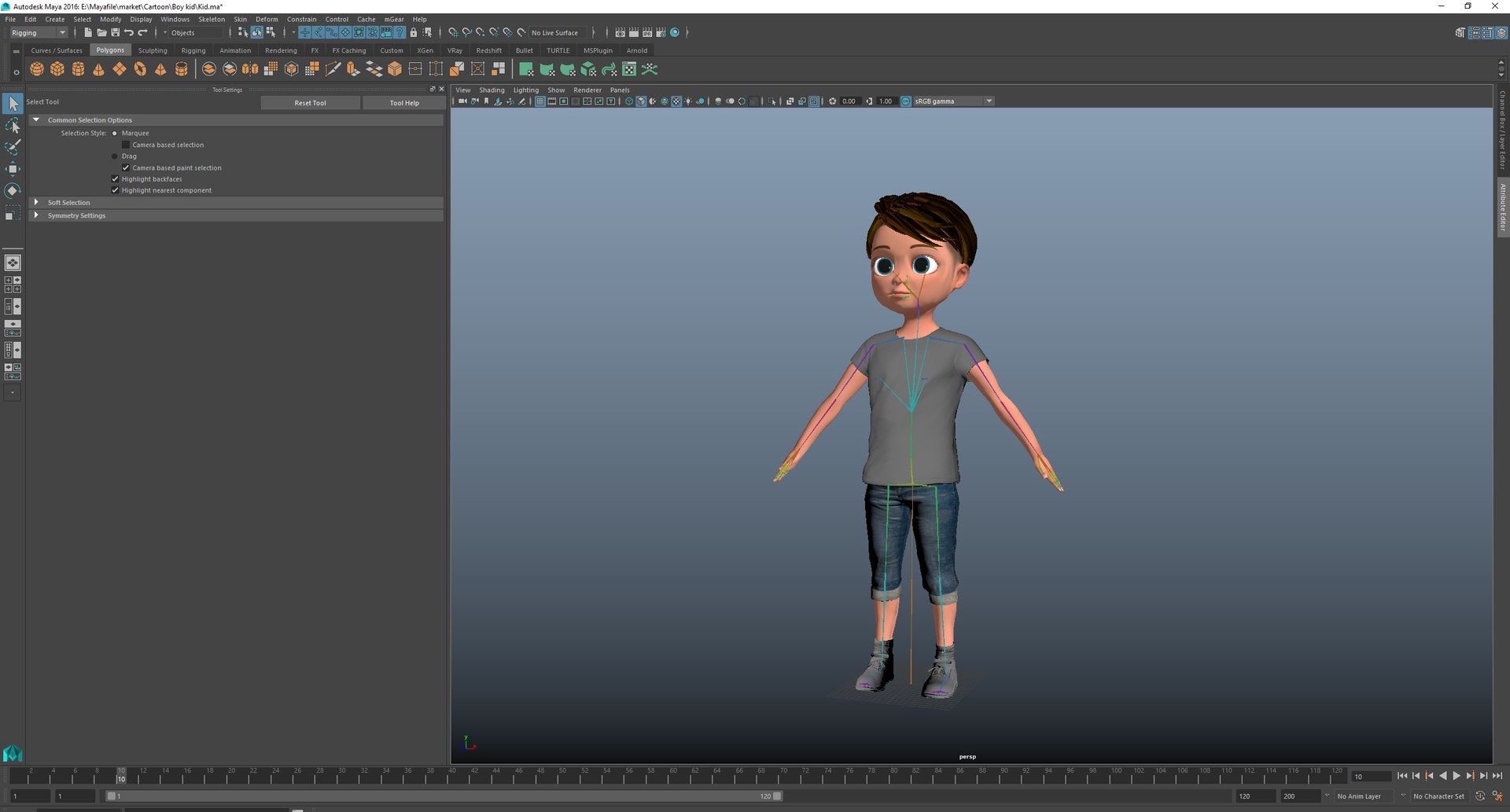Select the Drag selection style
1510x812 pixels.
point(115,156)
